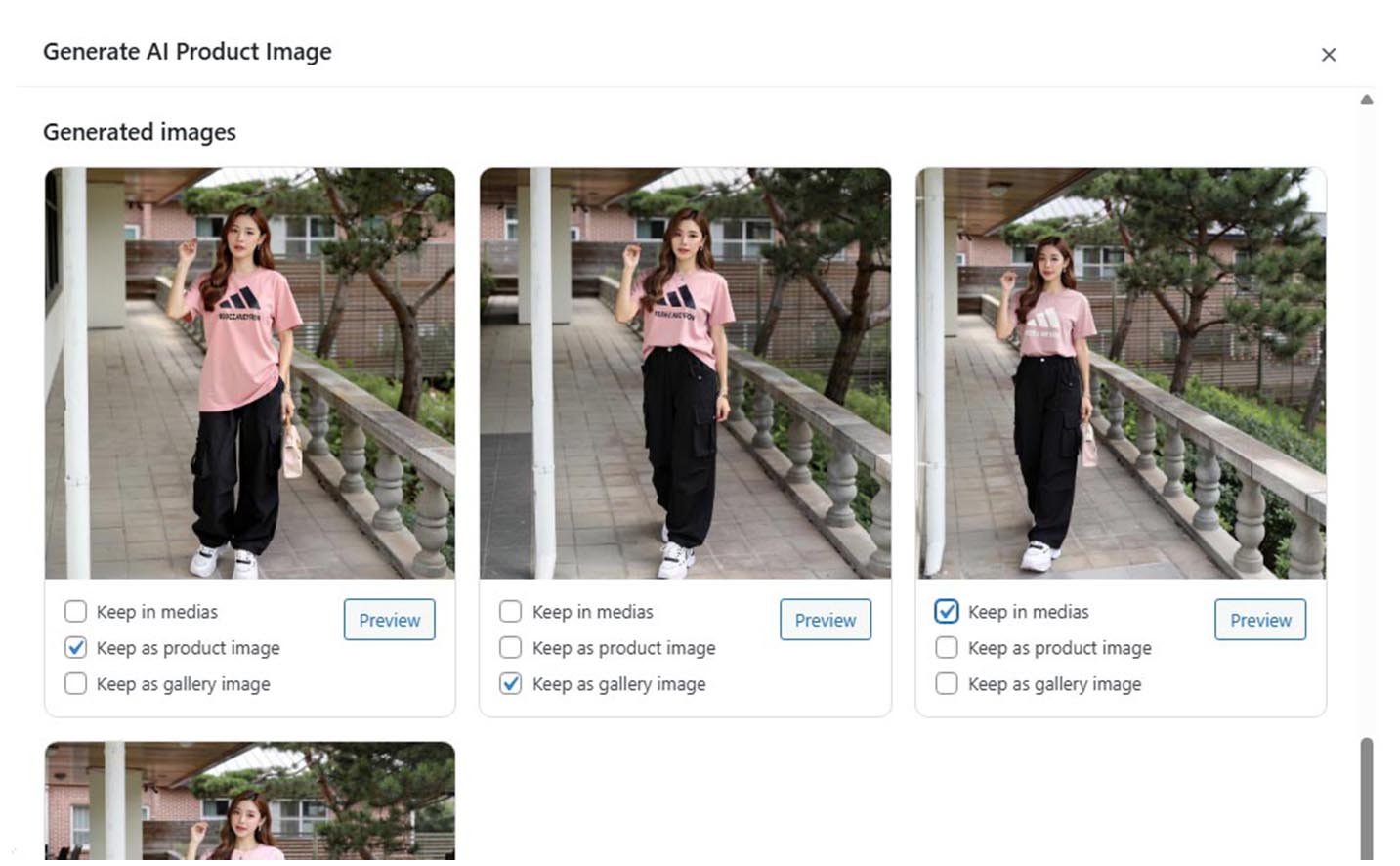Close the Generate AI Product Image dialog
This screenshot has height=866, width=1400.
tap(1328, 55)
